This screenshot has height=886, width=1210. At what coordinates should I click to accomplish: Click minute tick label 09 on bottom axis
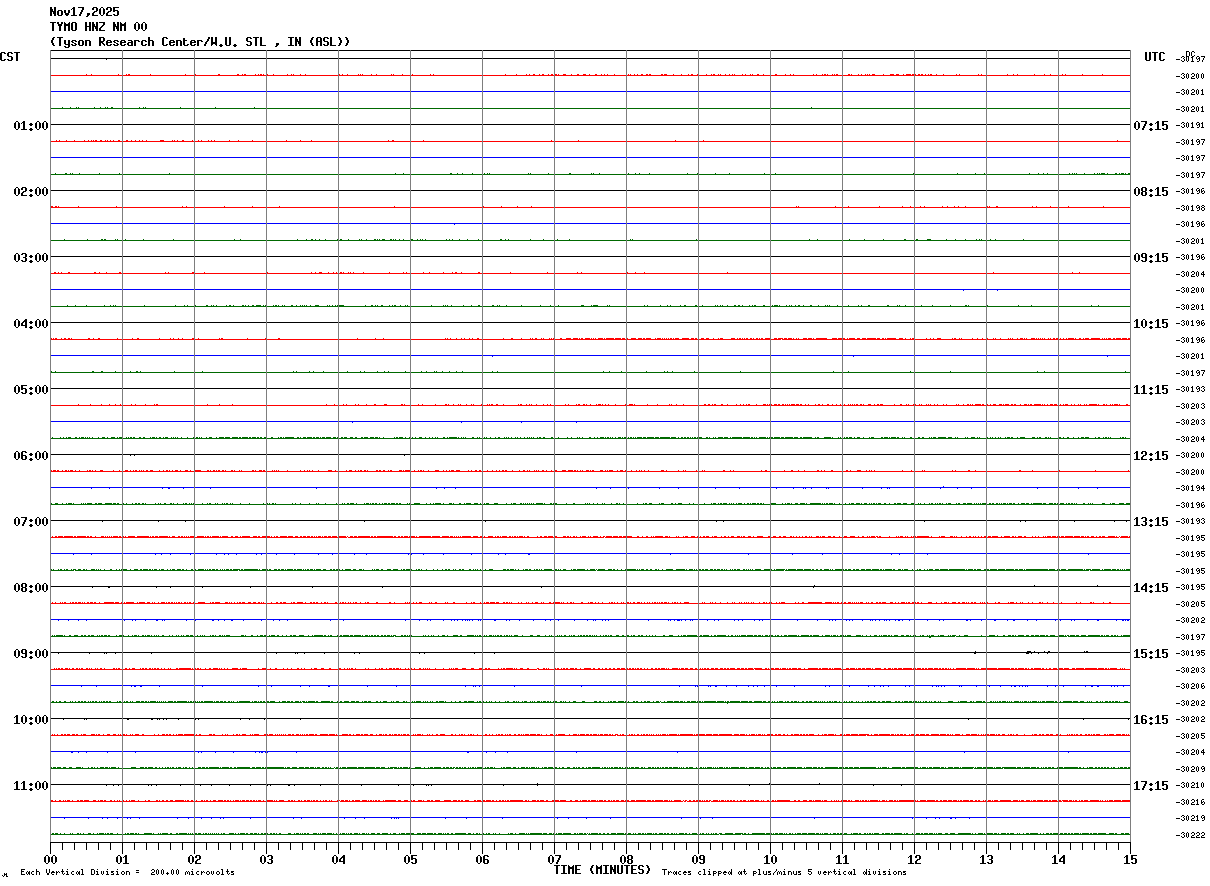point(698,859)
